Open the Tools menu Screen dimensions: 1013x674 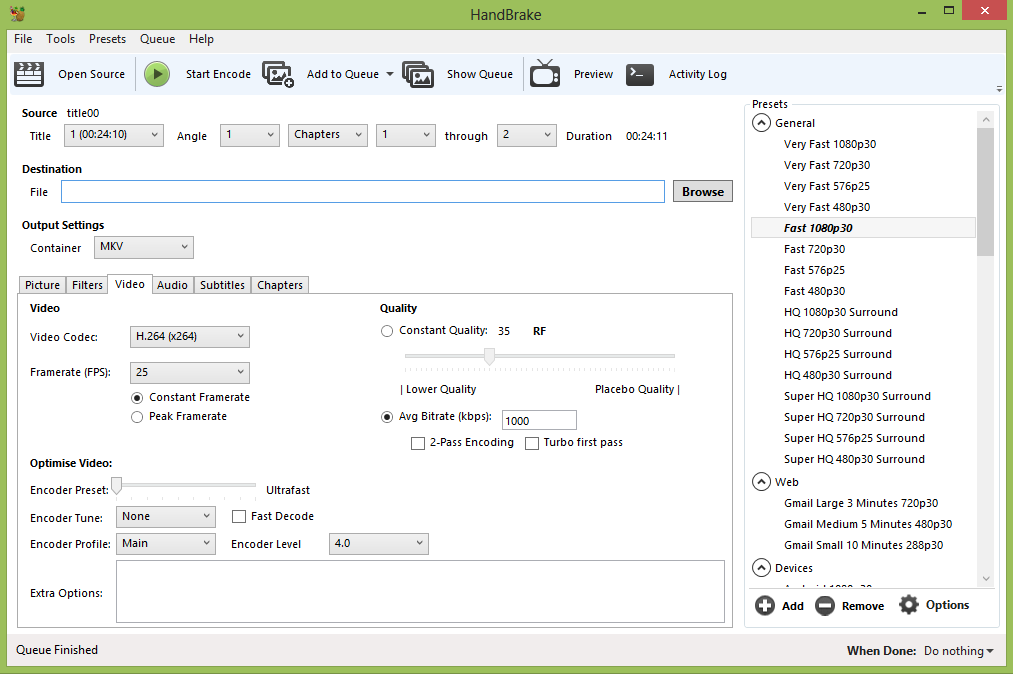click(61, 39)
